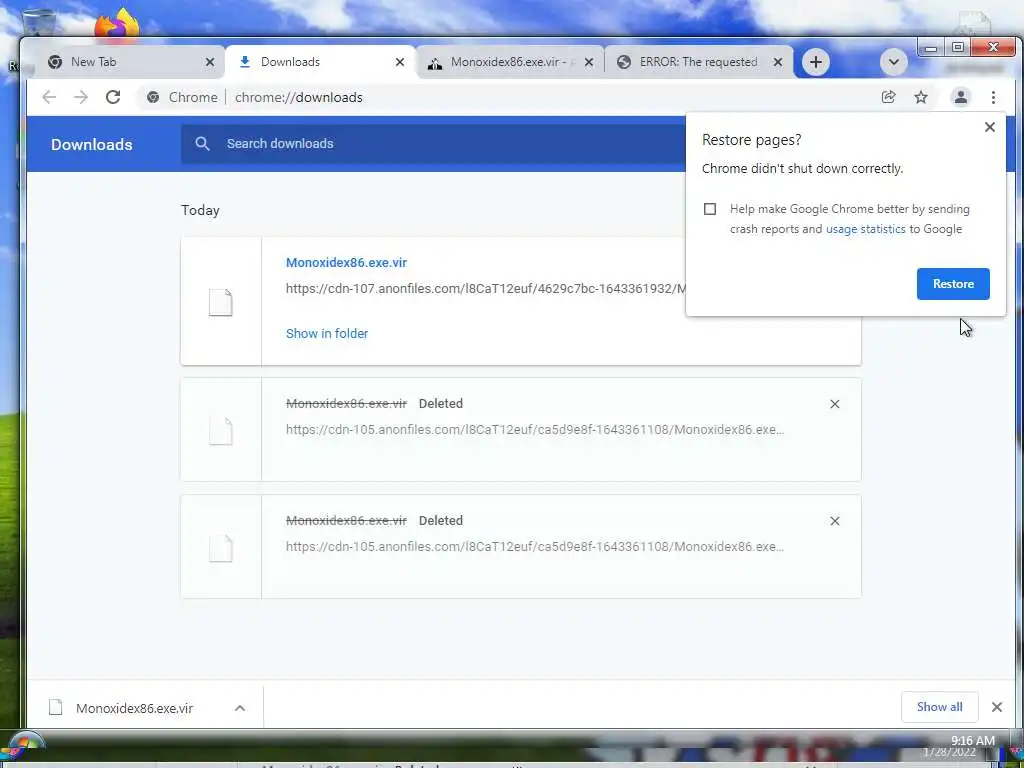1024x768 pixels.
Task: Click the Restore button
Action: 953,284
